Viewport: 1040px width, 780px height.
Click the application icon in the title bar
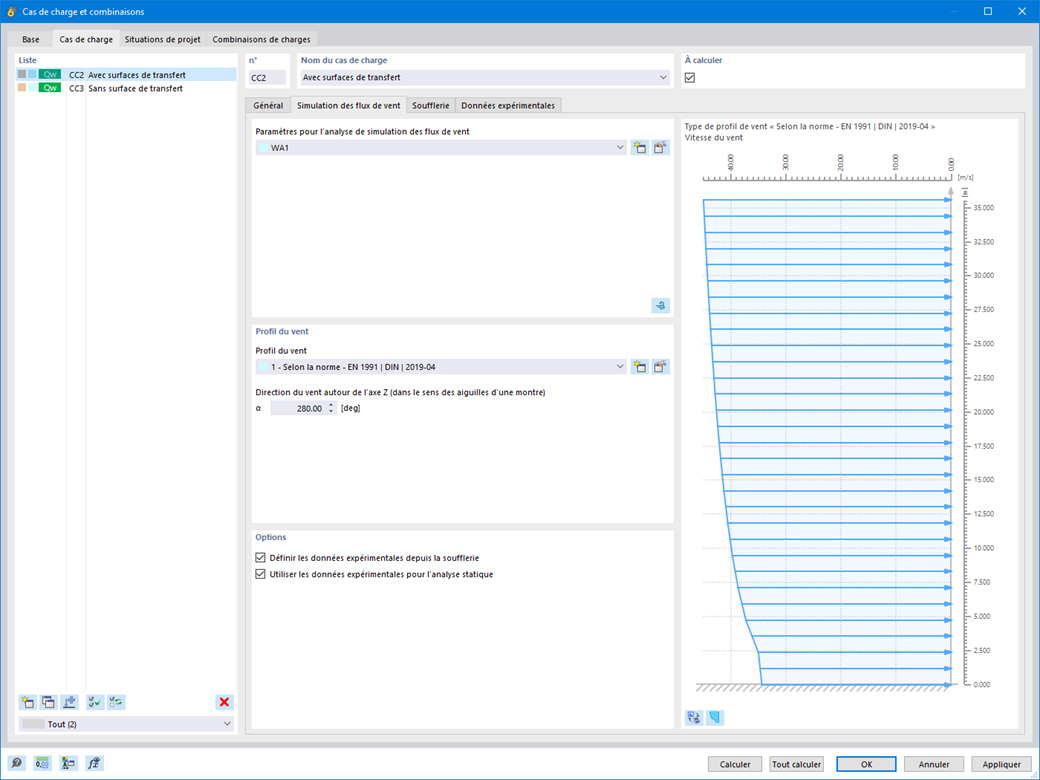tap(11, 11)
